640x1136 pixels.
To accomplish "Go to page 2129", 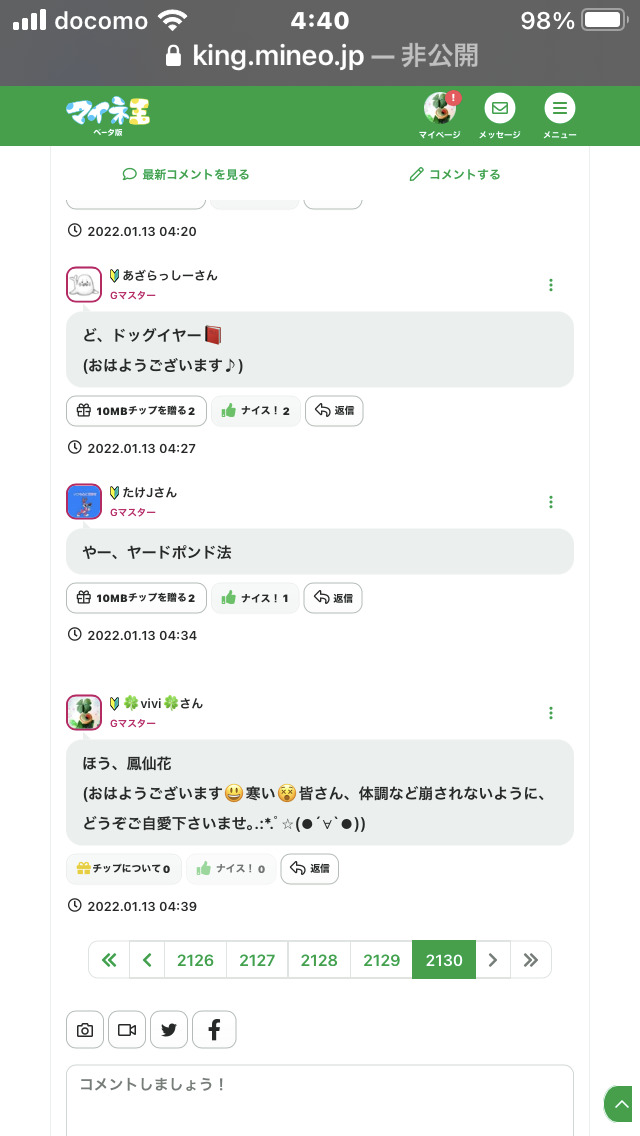I will [381, 960].
